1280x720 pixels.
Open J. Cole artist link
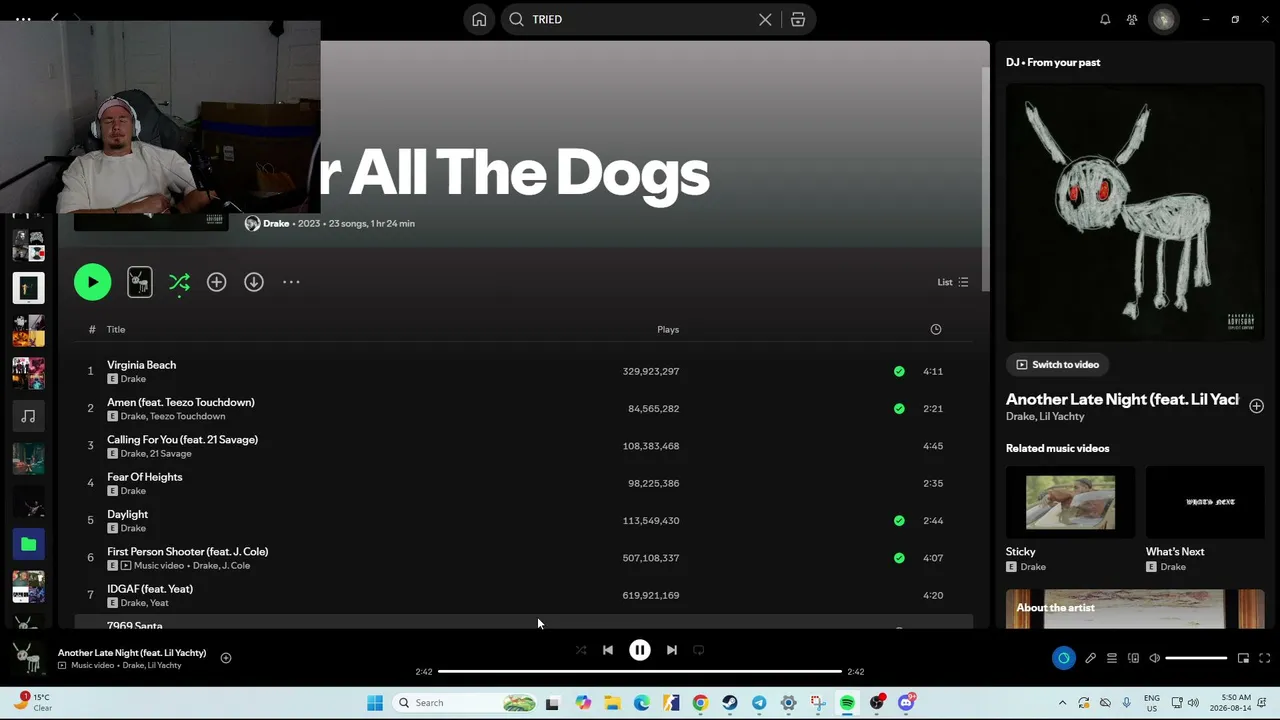coord(236,566)
